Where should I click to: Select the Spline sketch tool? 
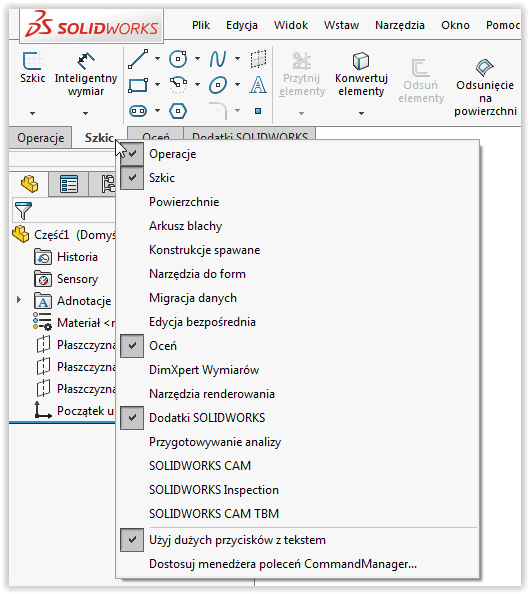[218, 59]
